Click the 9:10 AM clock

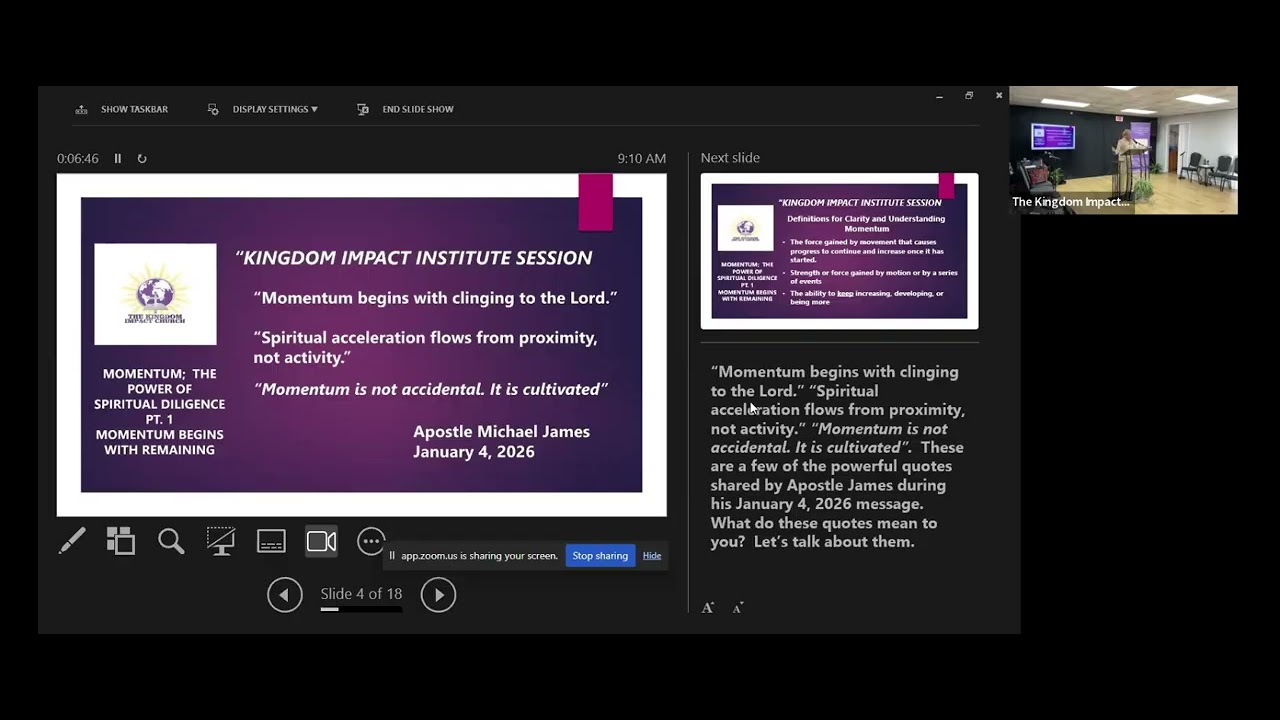pyautogui.click(x=641, y=158)
